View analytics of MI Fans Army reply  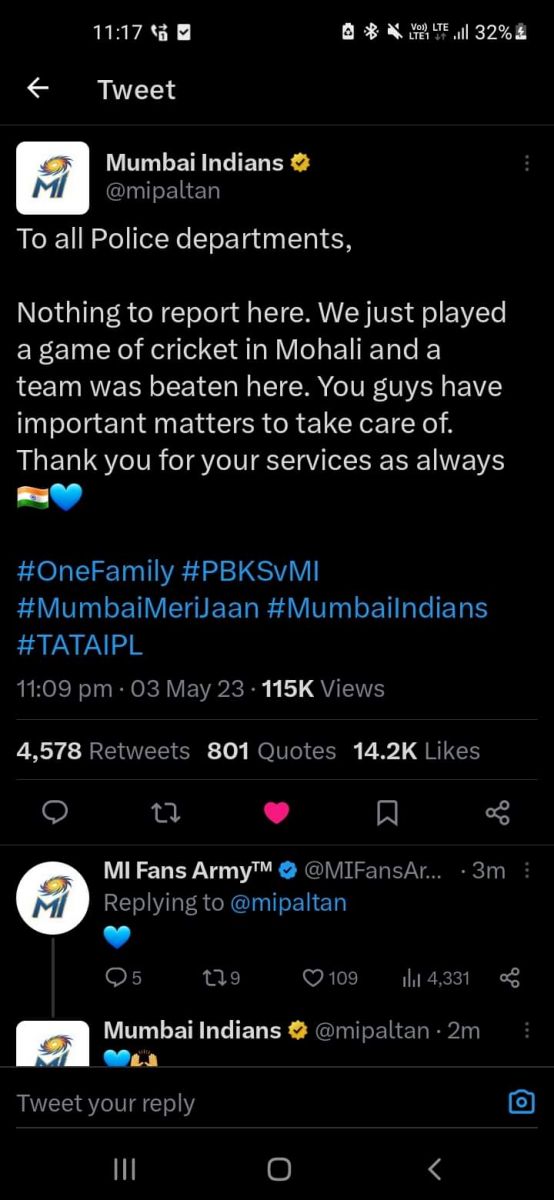[435, 977]
